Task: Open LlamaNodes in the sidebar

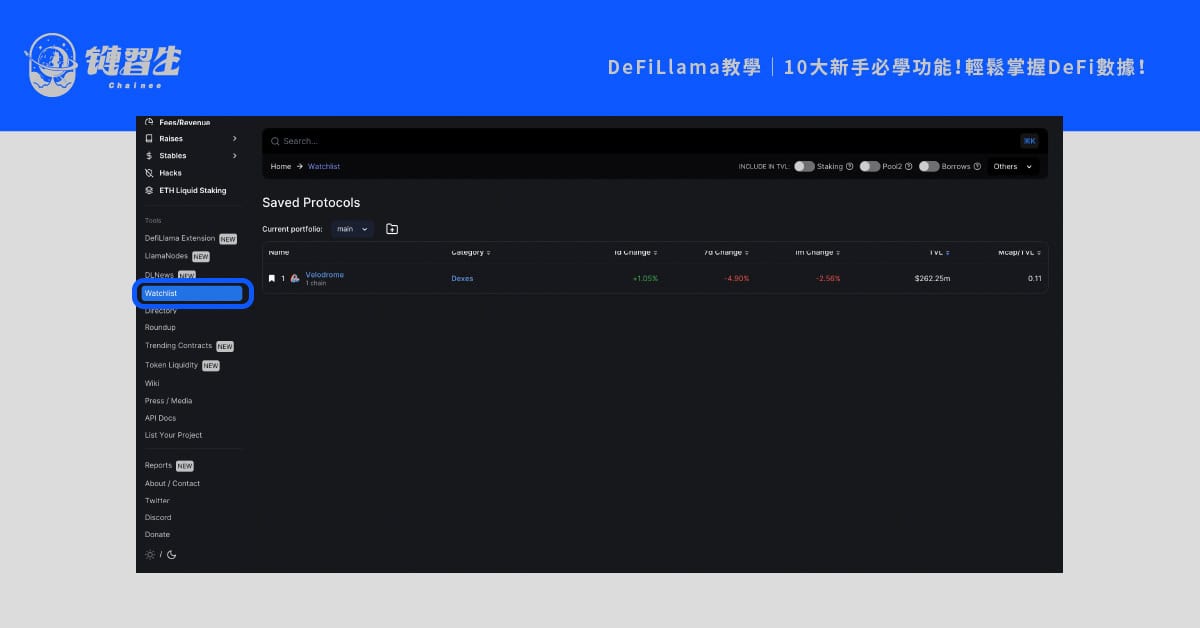Action: tap(166, 256)
